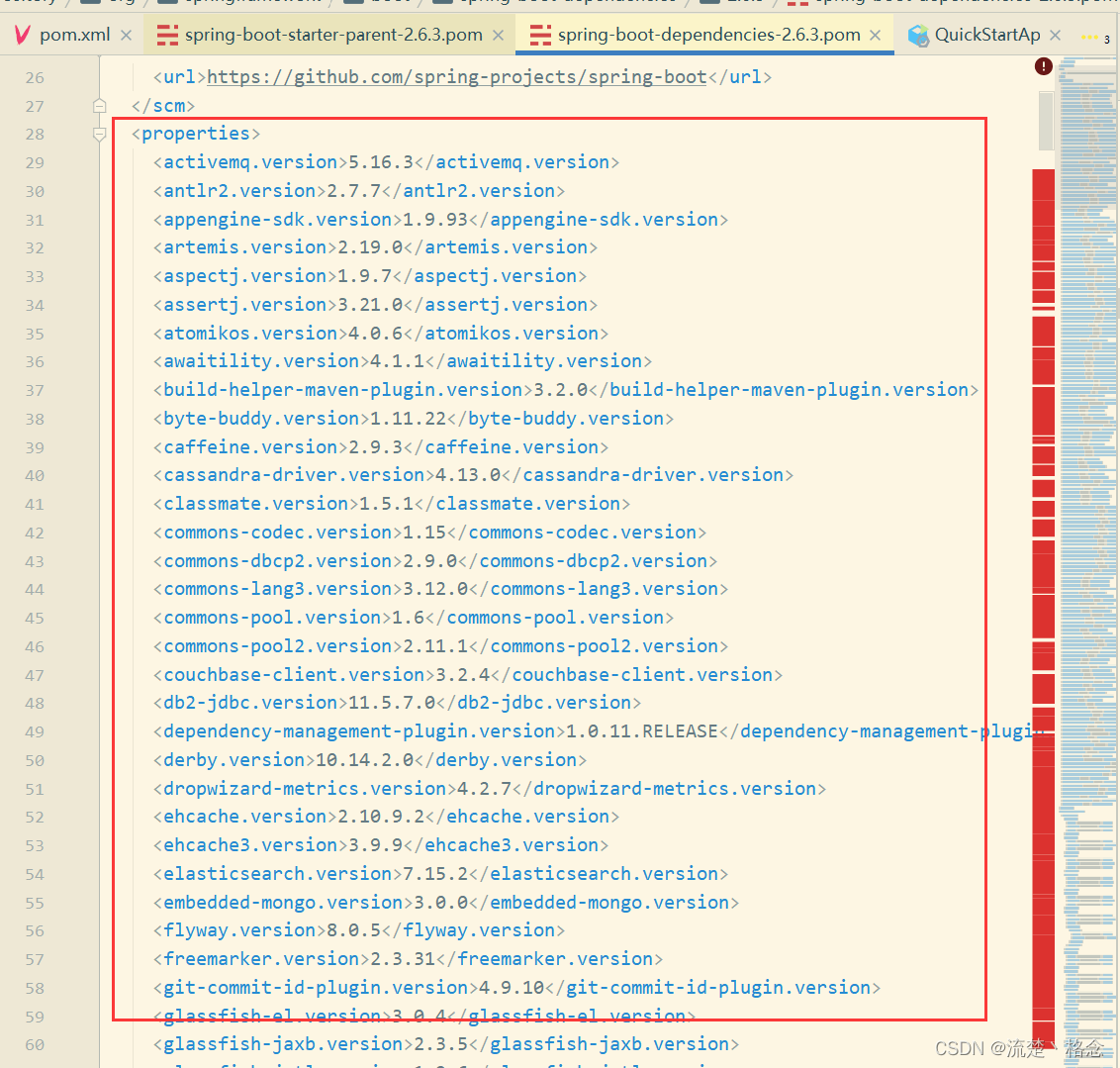Click the elasticsearch.version value 7.15.2
This screenshot has width=1120, height=1068.
[x=435, y=872]
